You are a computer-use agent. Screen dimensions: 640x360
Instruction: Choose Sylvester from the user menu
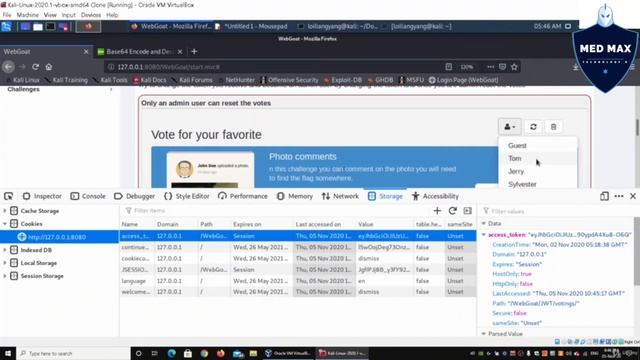(538, 184)
